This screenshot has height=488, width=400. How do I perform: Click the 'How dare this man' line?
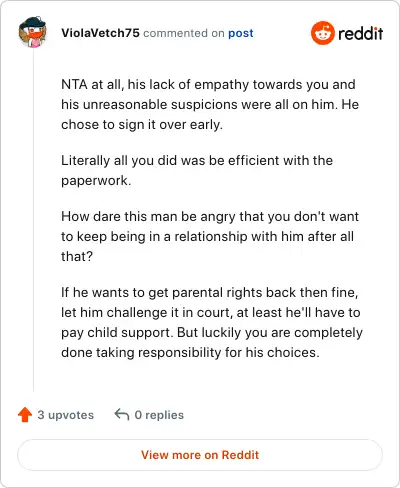[x=210, y=217]
